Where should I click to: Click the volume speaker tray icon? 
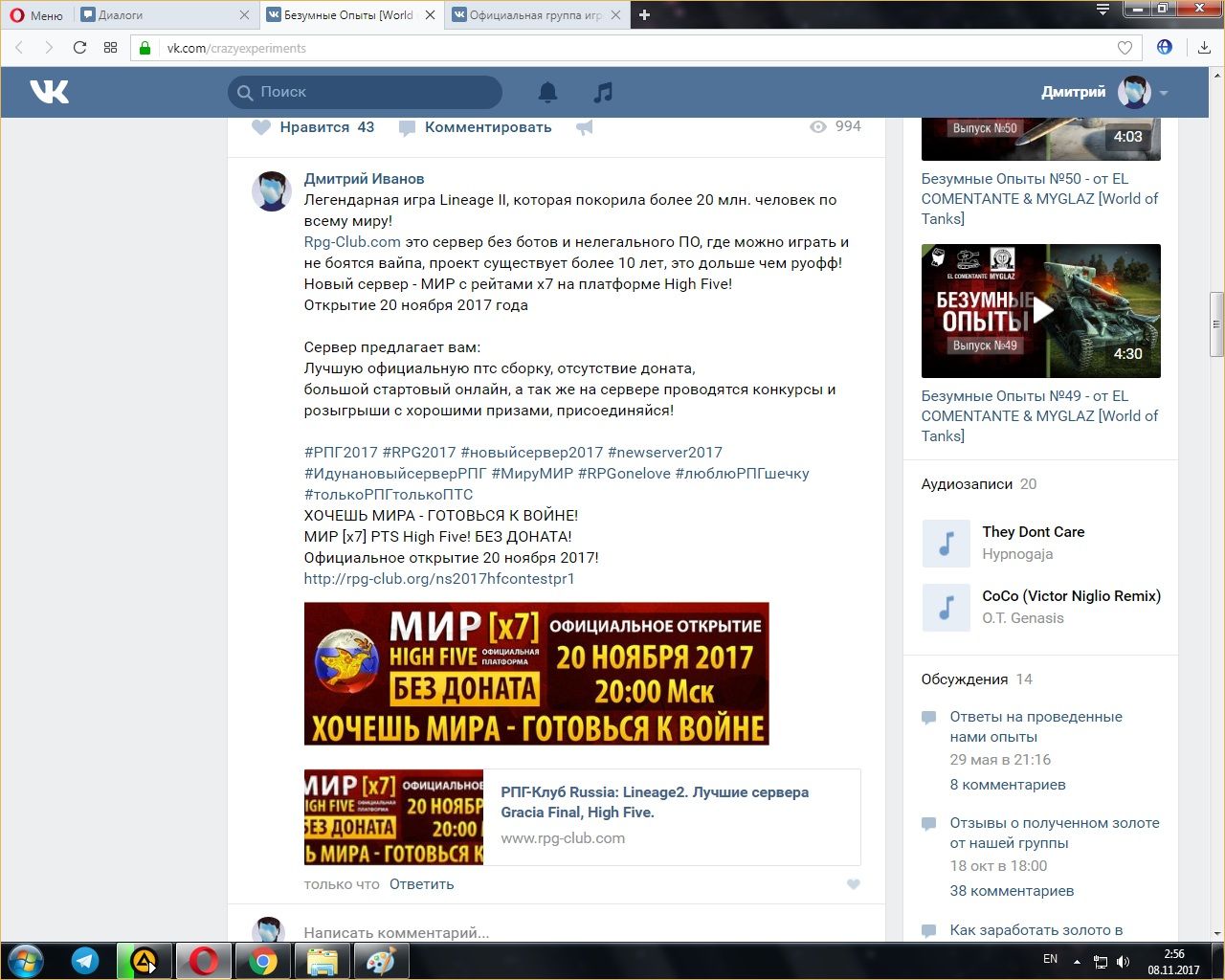[1124, 961]
